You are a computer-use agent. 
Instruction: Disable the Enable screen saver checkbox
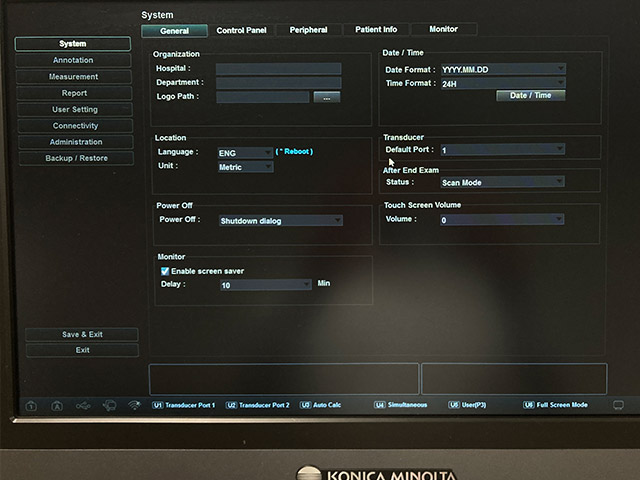pos(165,271)
